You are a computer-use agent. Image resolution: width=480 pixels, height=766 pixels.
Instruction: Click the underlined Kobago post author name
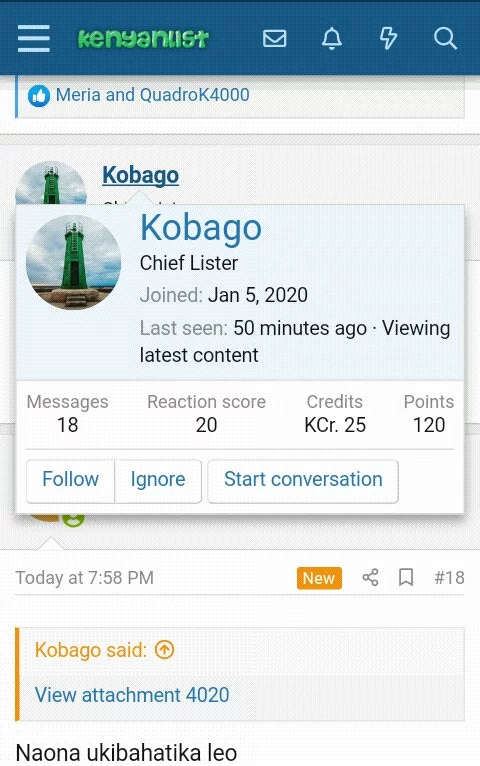140,175
